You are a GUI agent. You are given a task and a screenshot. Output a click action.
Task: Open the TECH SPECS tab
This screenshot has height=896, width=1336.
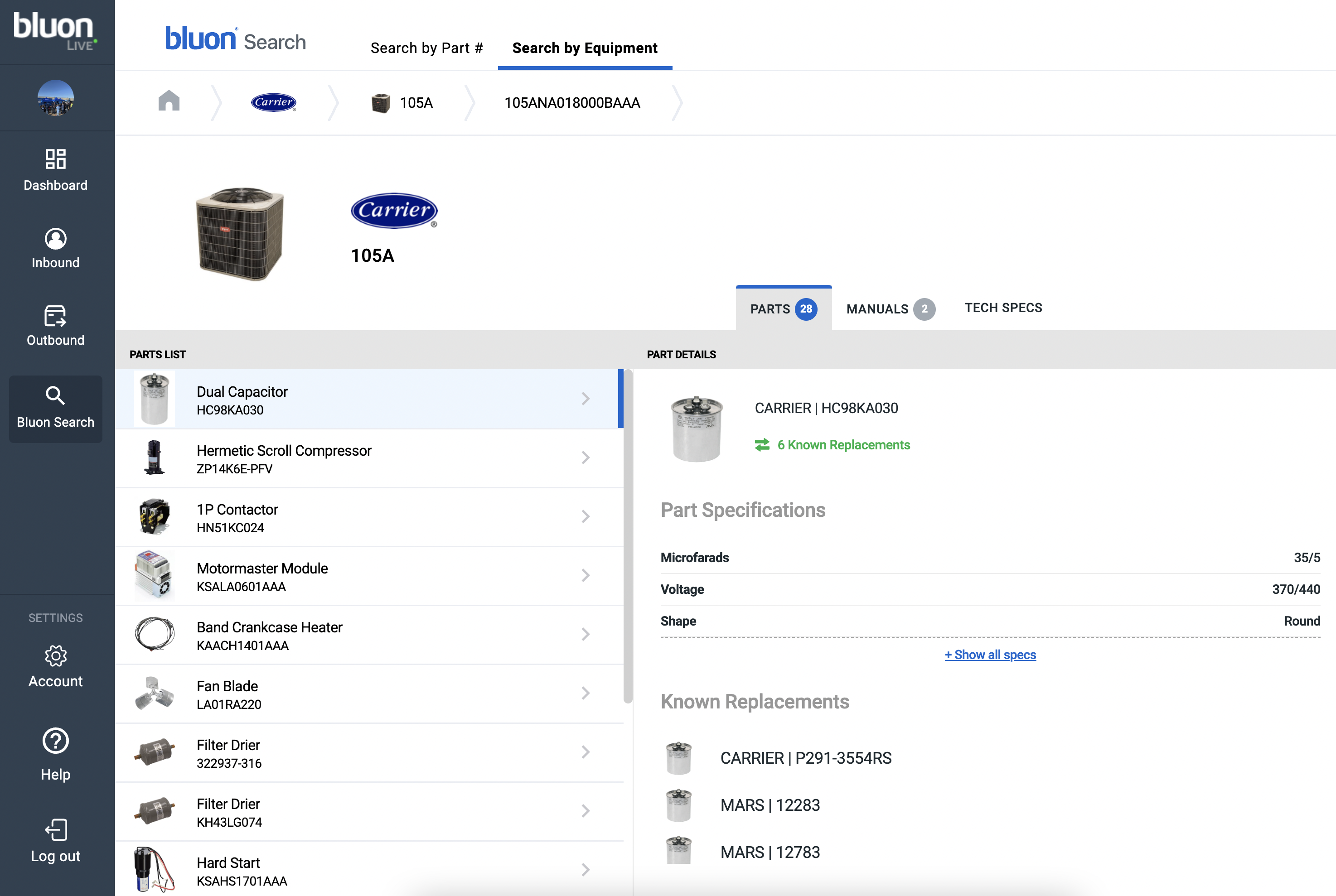[x=1003, y=308]
